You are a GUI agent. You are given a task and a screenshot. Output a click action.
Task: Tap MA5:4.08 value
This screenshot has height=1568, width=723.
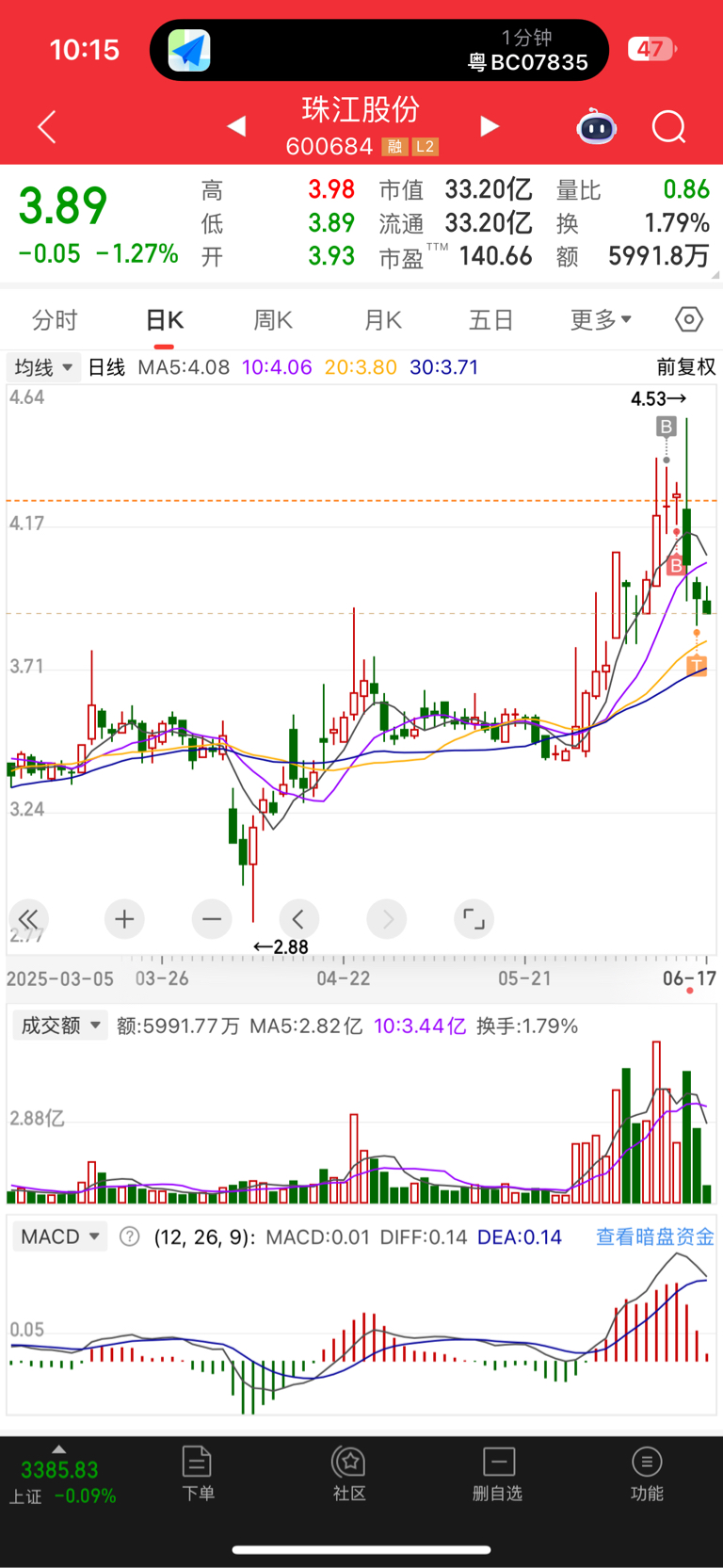tap(184, 367)
